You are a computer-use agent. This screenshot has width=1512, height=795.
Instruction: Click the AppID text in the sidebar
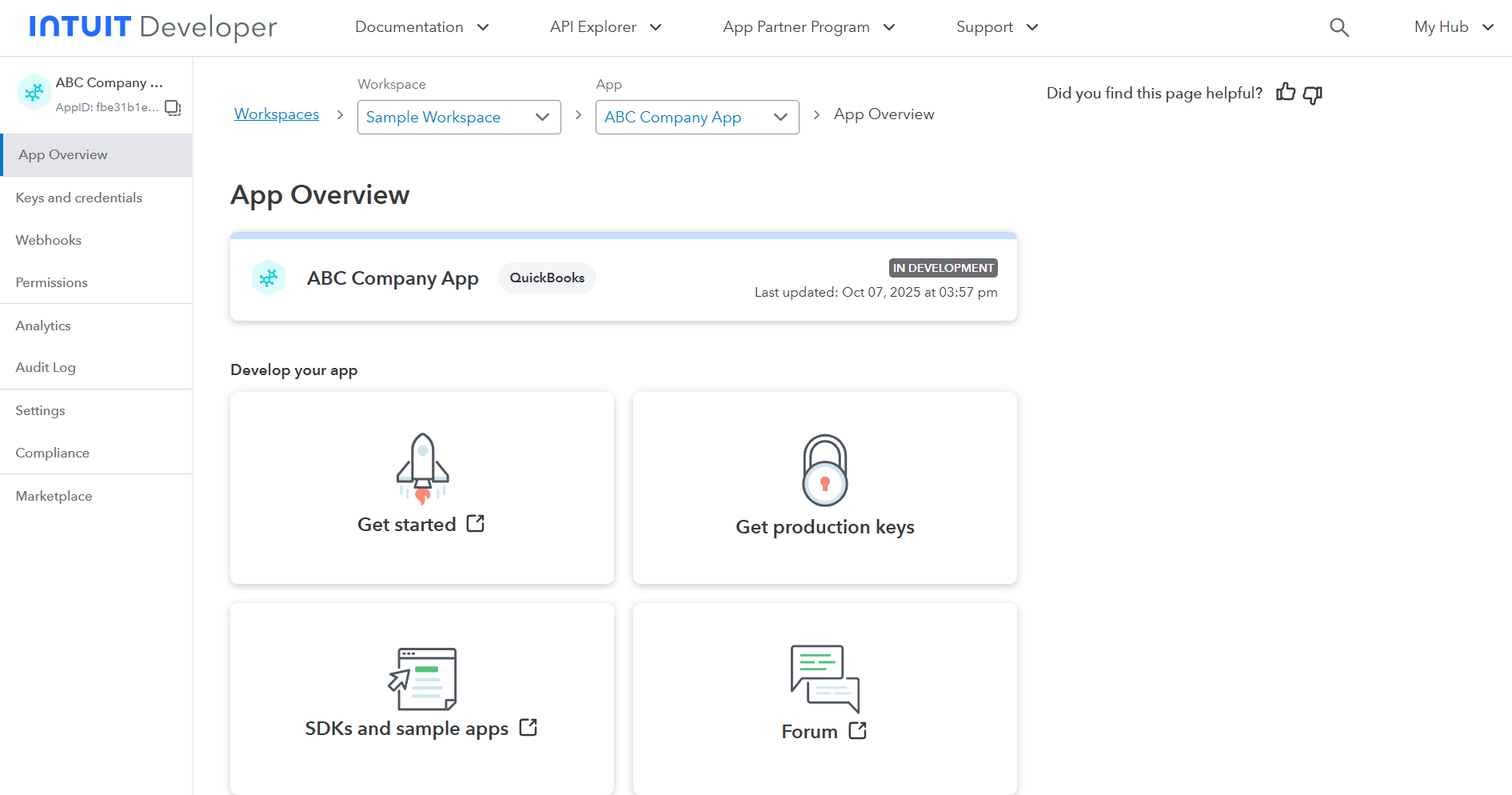(x=107, y=107)
